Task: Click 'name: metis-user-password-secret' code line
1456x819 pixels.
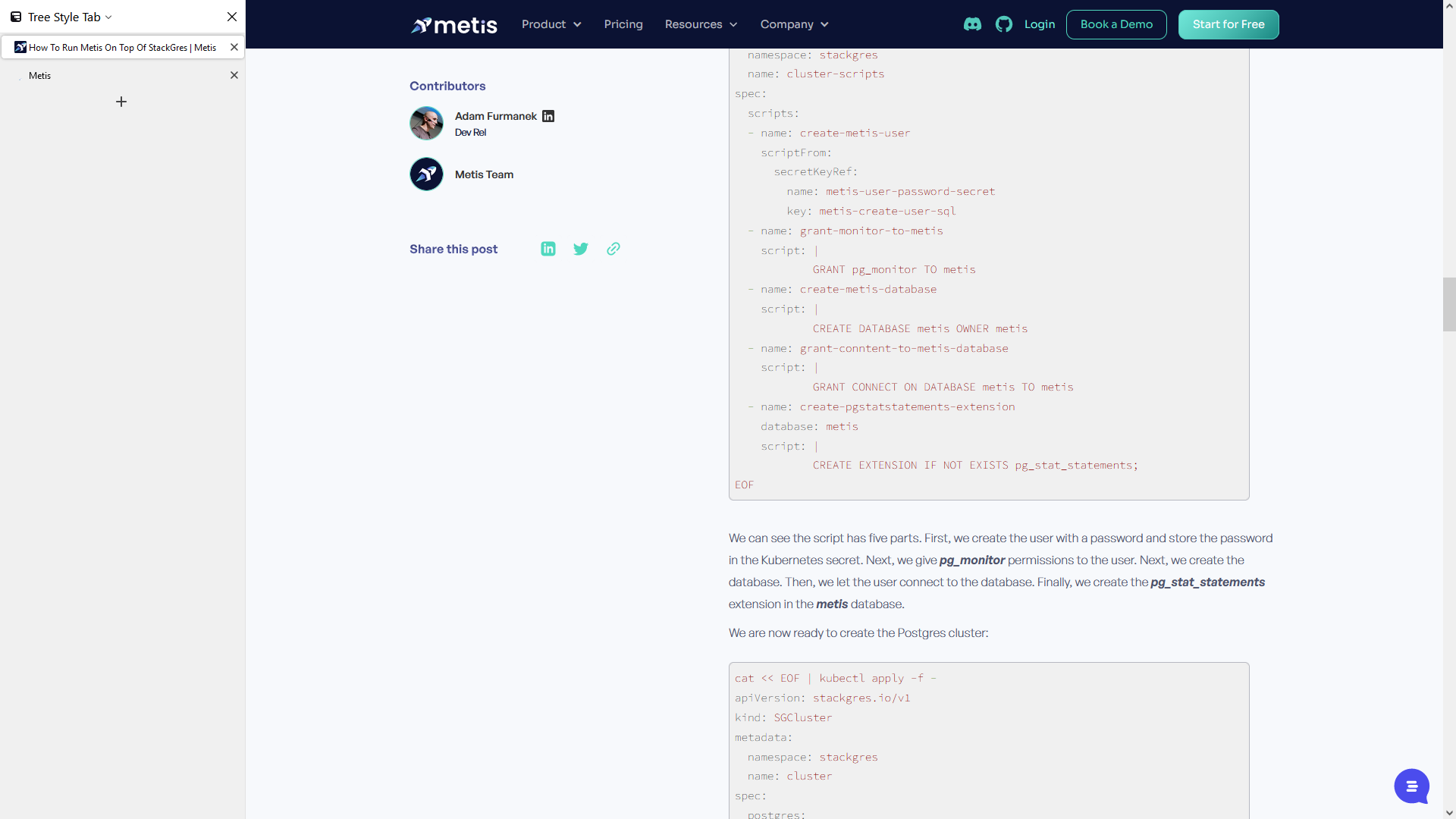Action: pos(891,191)
